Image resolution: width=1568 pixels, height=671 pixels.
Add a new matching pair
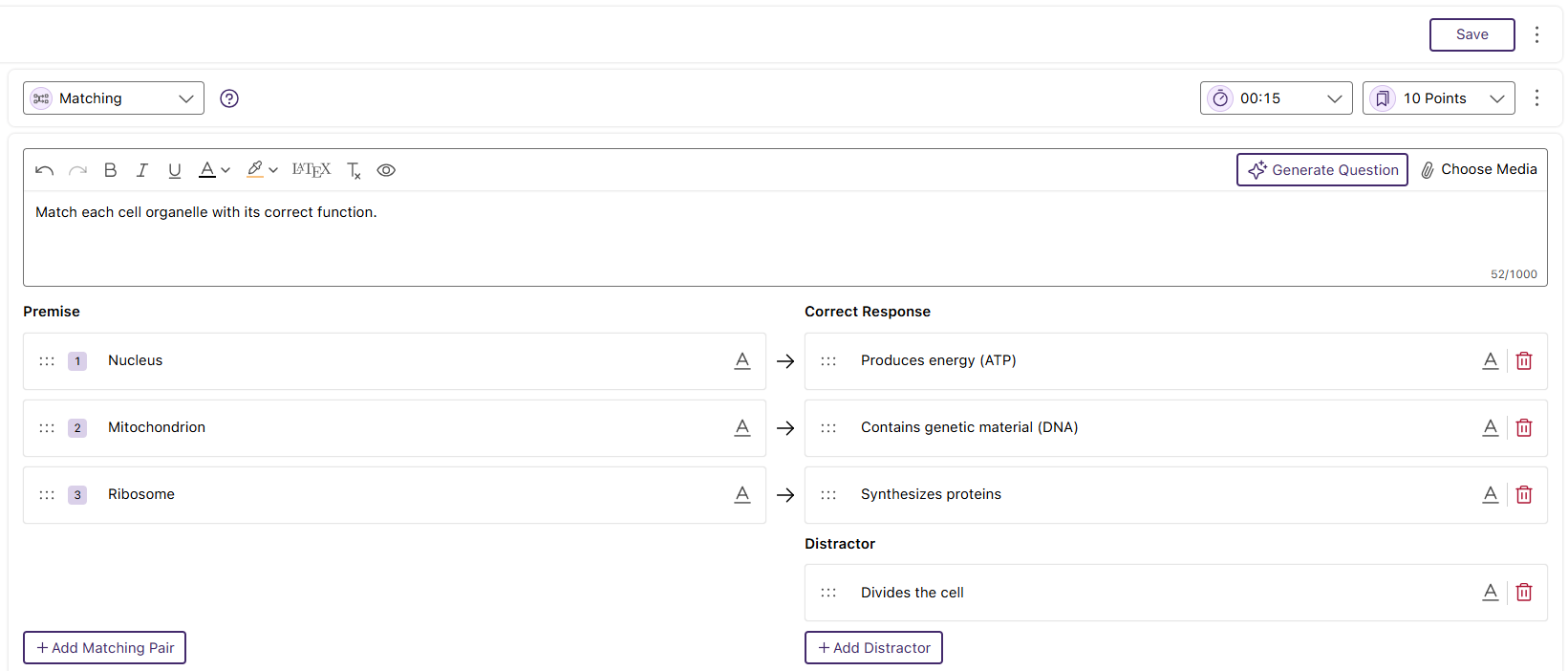point(105,647)
